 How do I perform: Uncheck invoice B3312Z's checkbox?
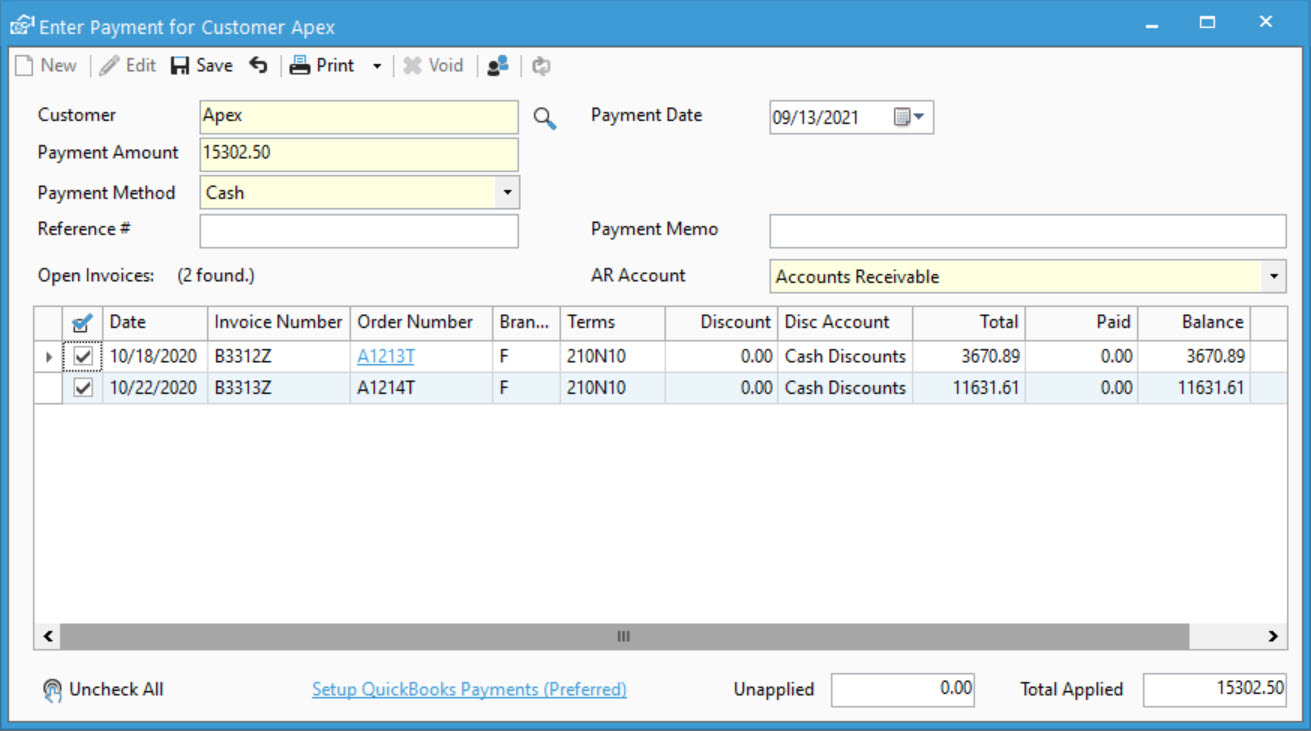pos(82,355)
